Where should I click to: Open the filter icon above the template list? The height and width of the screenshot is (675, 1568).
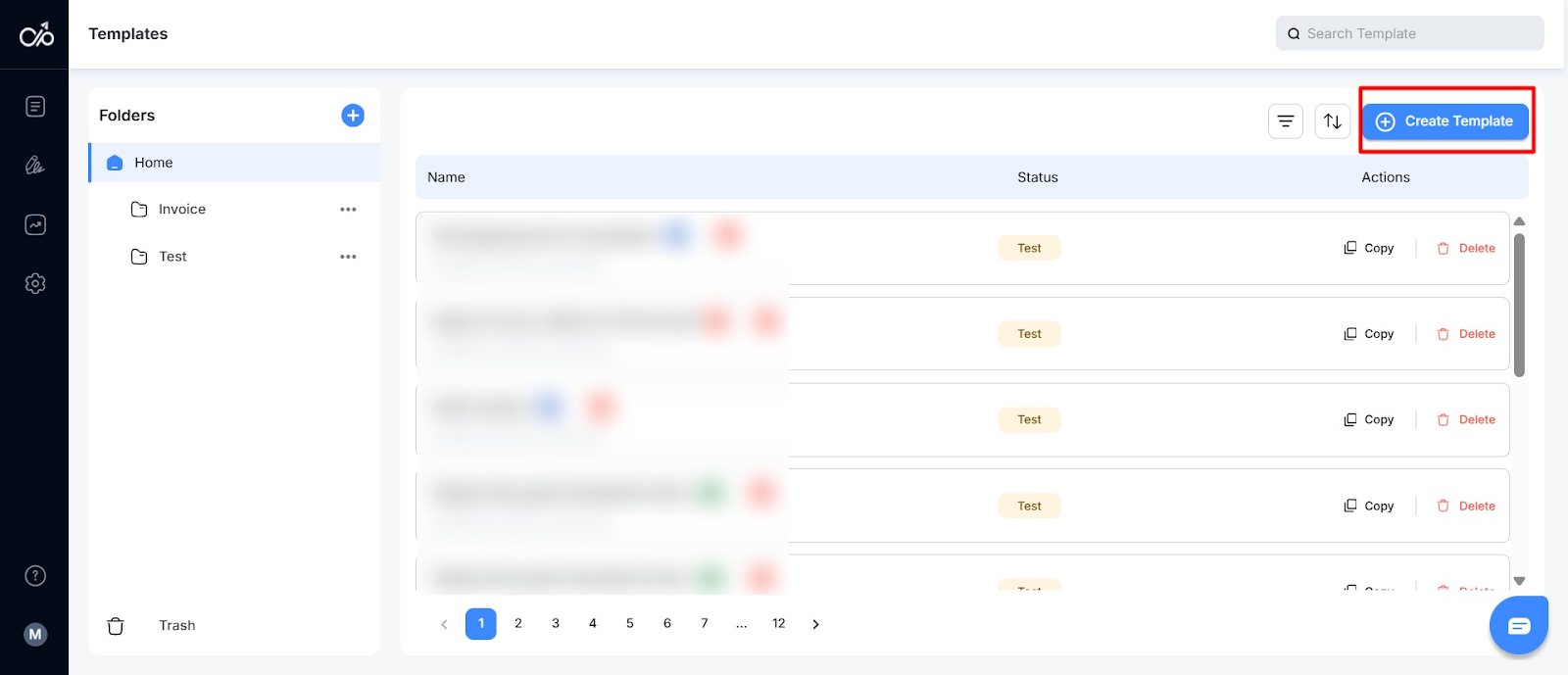[1286, 121]
